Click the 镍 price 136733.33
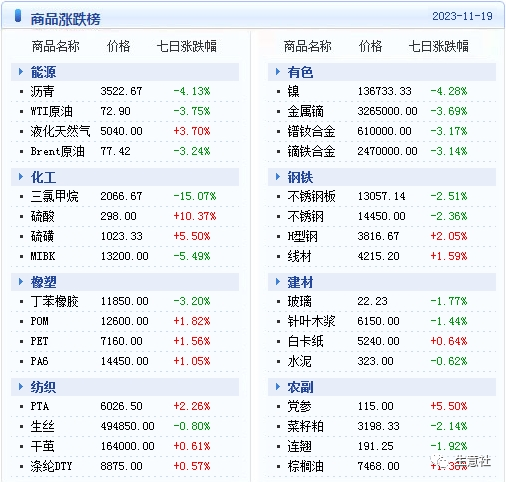 [384, 91]
